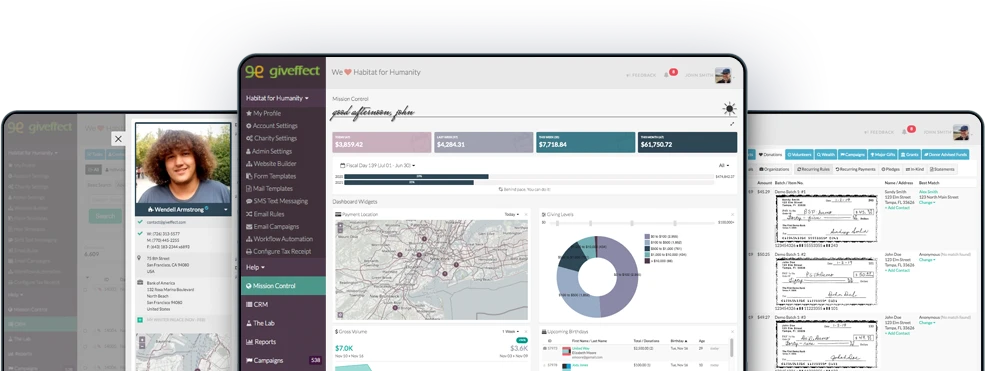Screen dimensions: 985x371
Task: Sort by Birthday column header
Action: [678, 341]
